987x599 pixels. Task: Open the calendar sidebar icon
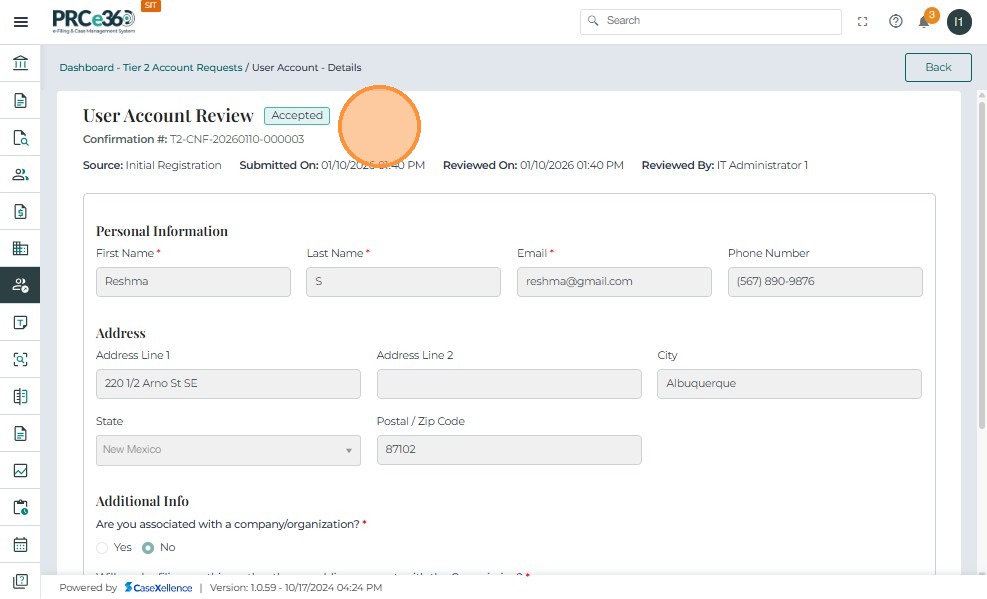point(20,545)
